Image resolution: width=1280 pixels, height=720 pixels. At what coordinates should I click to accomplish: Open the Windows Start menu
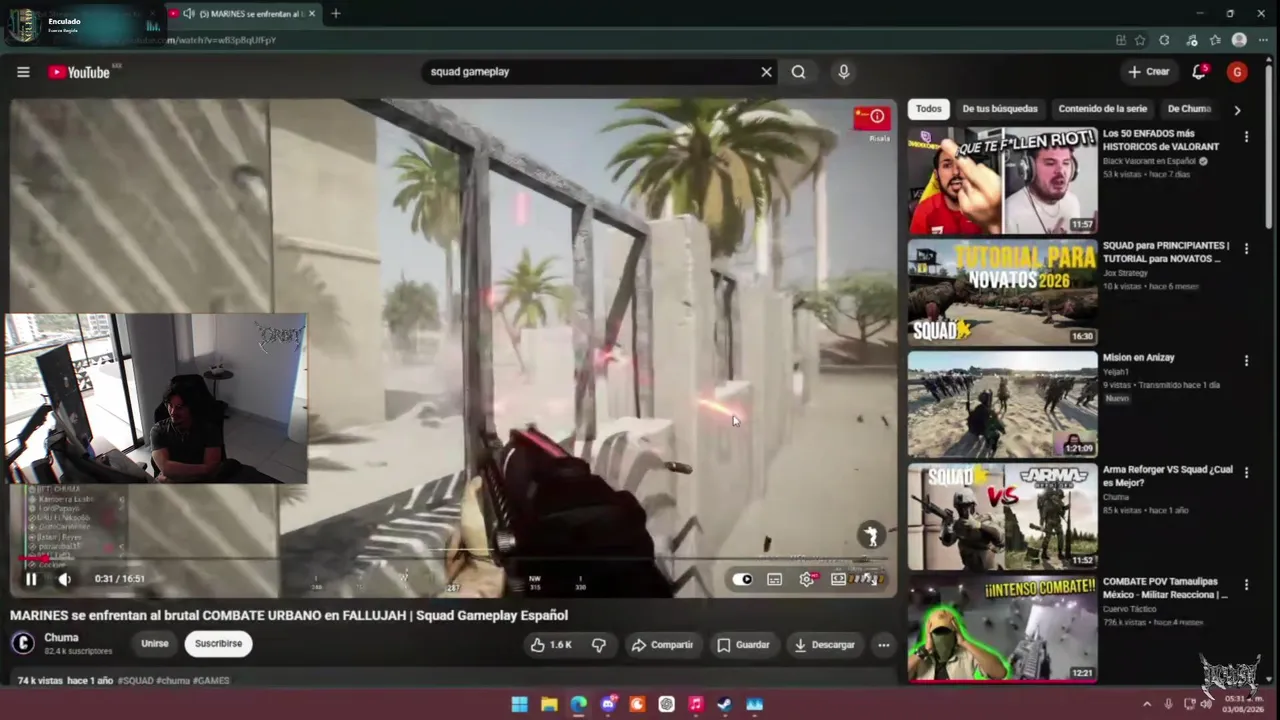pos(519,704)
